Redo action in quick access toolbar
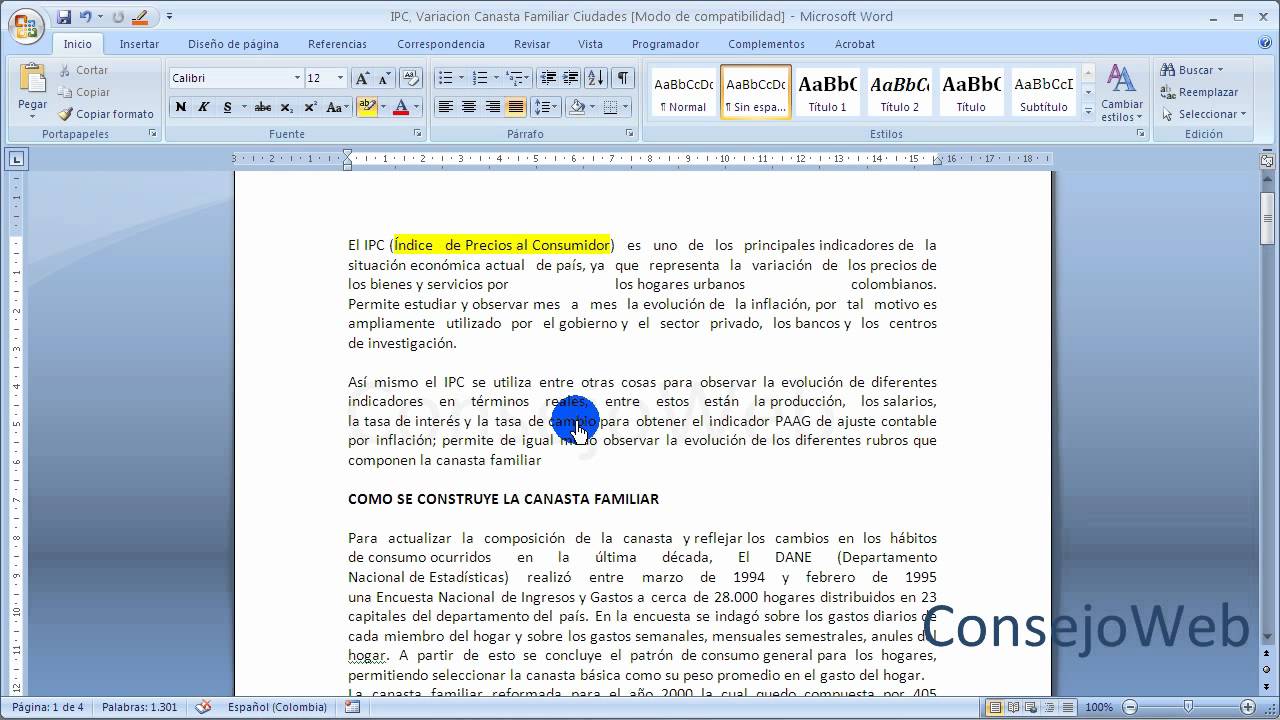 pos(118,17)
